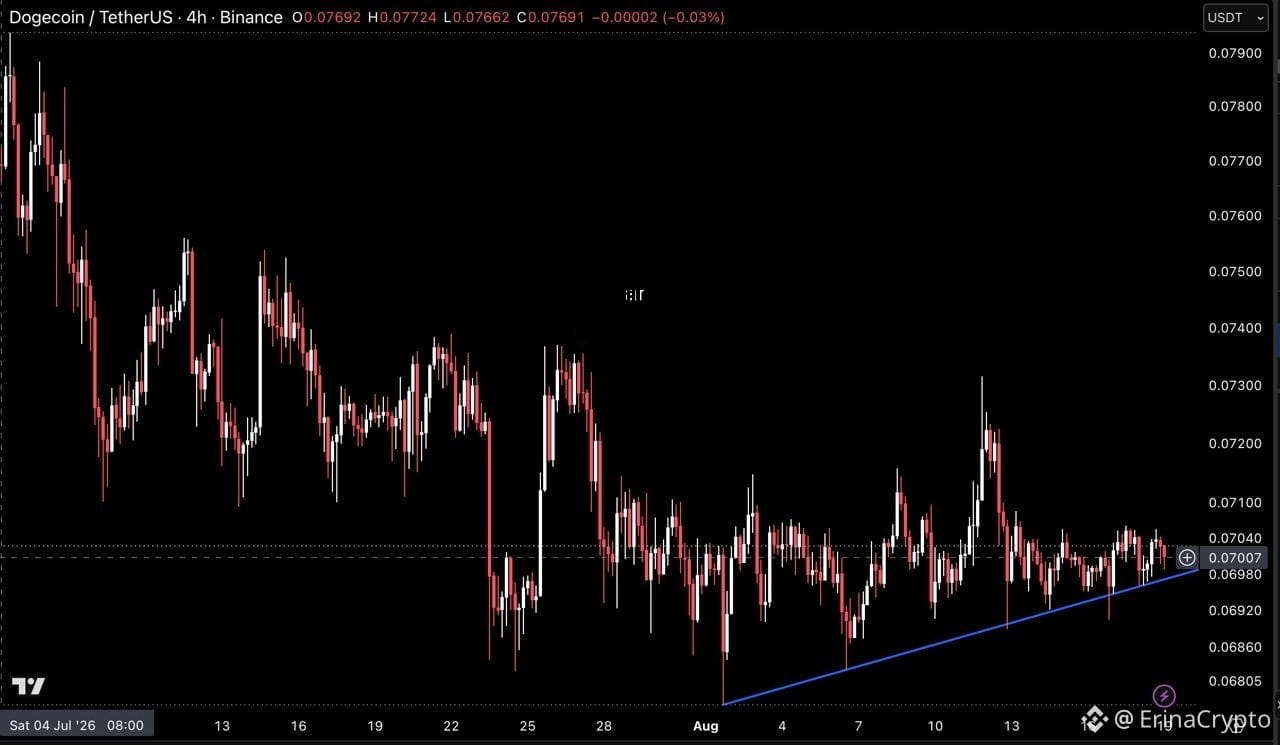Click the high value H0.07724
Viewport: 1280px width, 745px height.
[402, 17]
